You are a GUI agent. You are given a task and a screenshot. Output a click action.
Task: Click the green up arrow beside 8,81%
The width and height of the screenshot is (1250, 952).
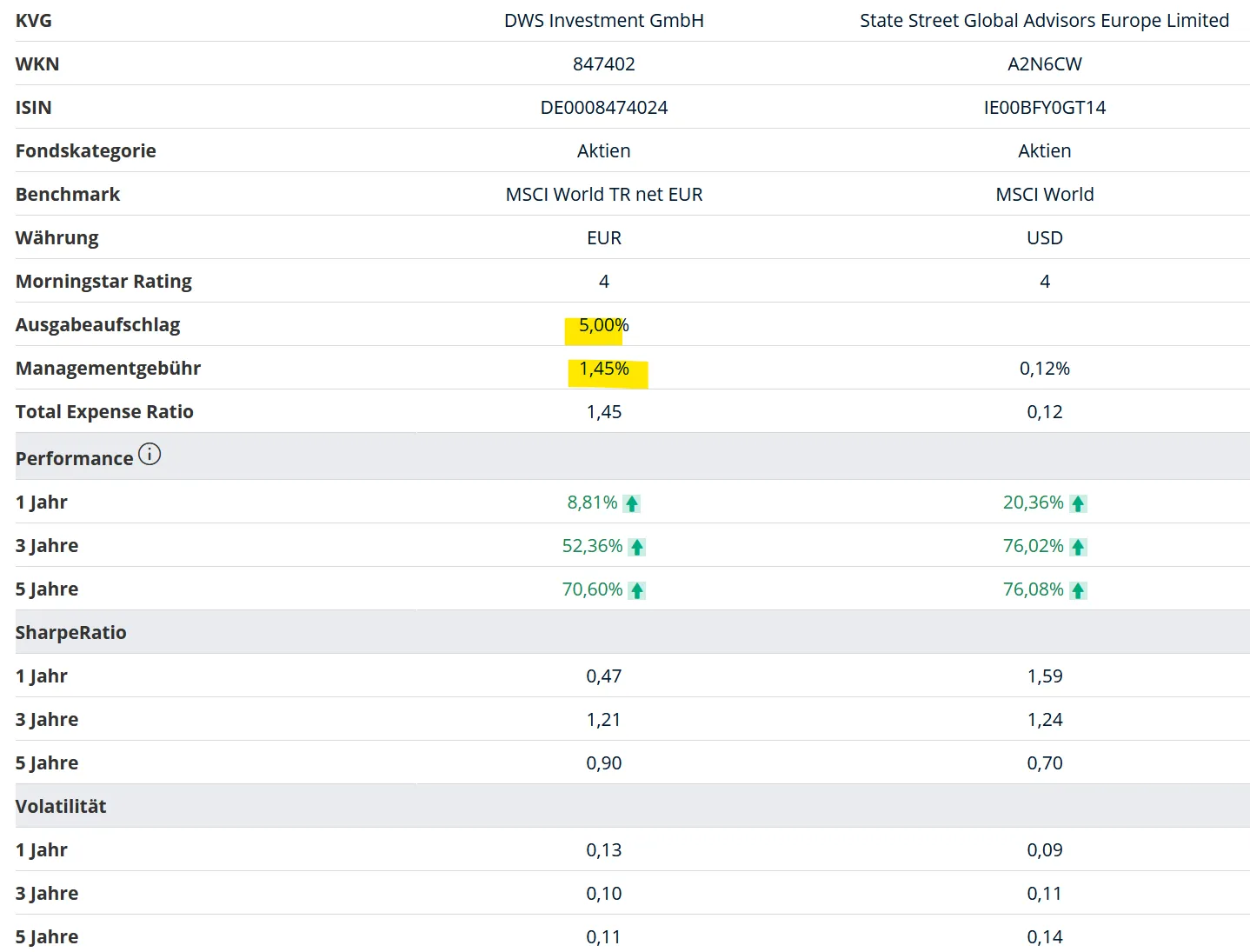(632, 503)
